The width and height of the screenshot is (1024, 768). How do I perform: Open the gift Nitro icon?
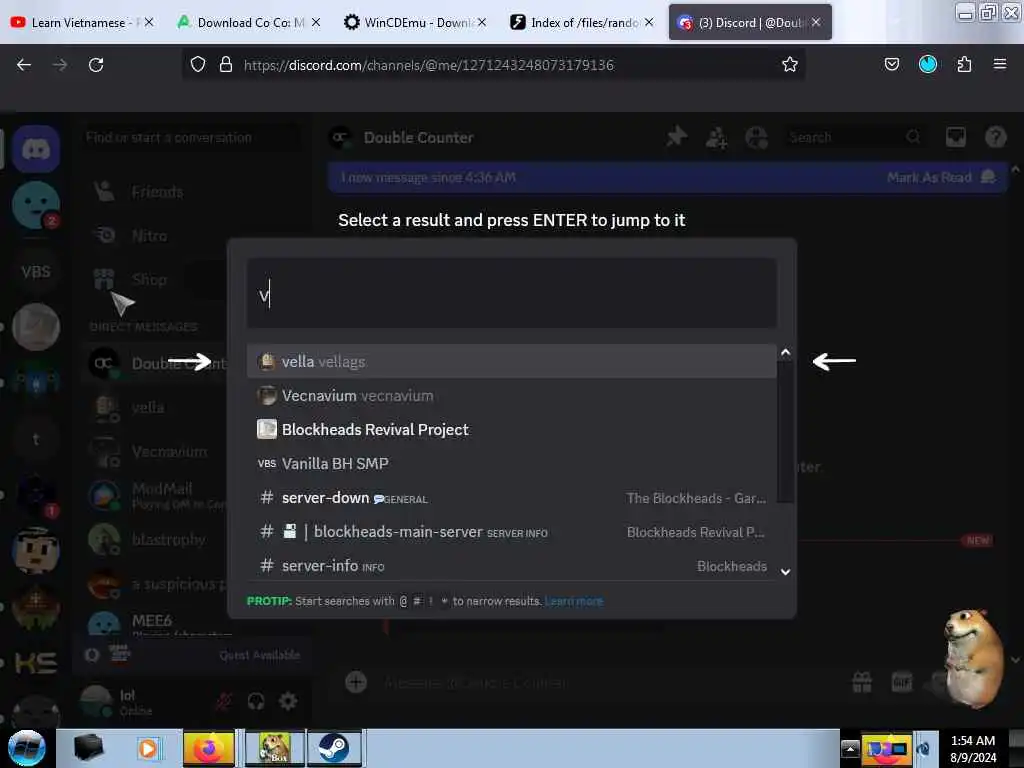pos(862,682)
